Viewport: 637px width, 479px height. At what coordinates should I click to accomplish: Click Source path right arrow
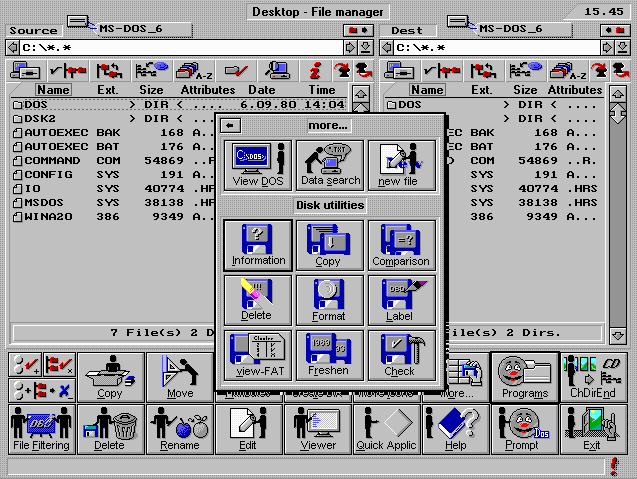click(350, 48)
